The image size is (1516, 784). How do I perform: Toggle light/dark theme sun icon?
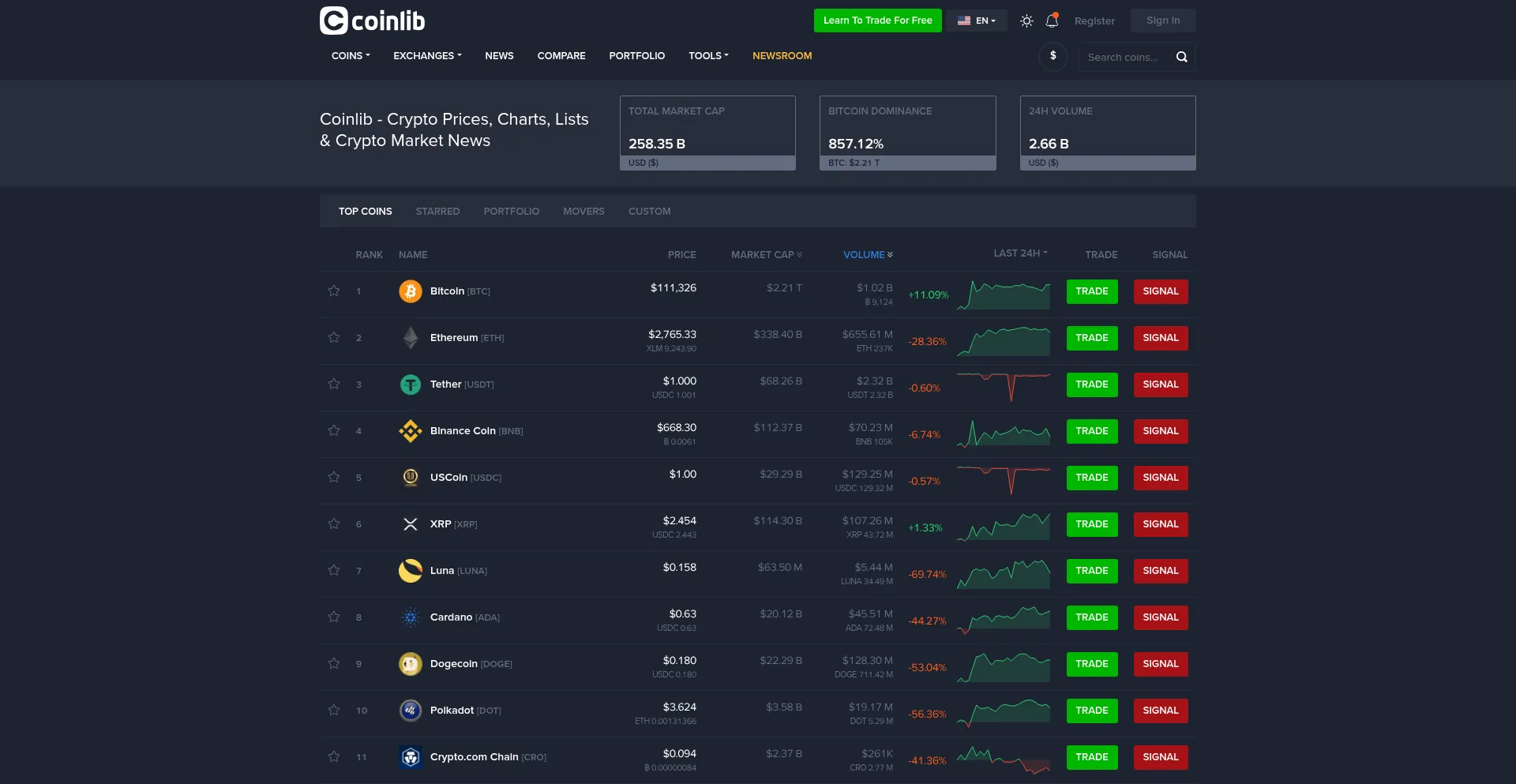pyautogui.click(x=1026, y=21)
